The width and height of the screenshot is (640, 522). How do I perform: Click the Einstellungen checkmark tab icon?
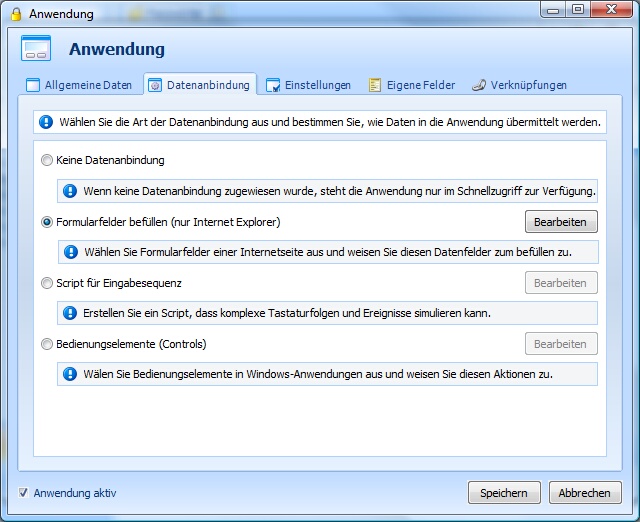[273, 85]
